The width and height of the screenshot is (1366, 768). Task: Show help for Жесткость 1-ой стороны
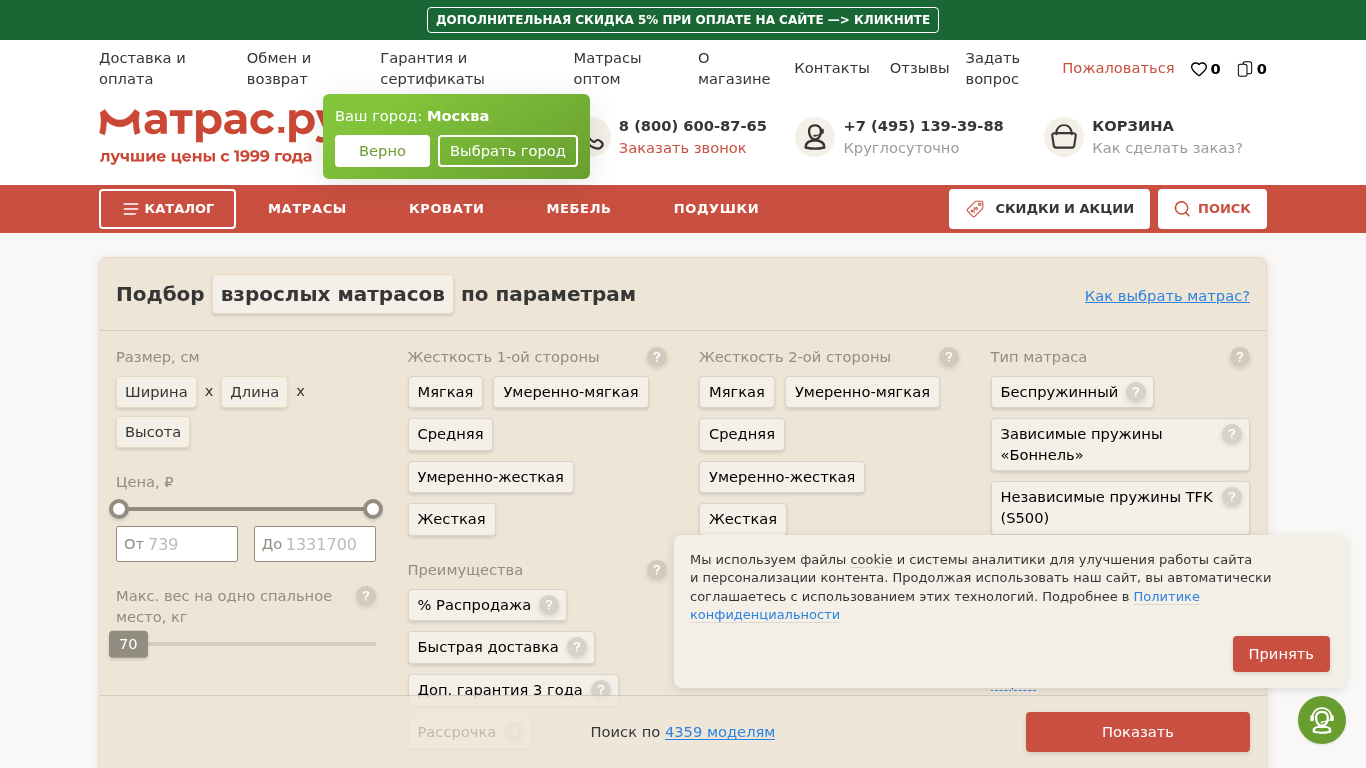(657, 357)
